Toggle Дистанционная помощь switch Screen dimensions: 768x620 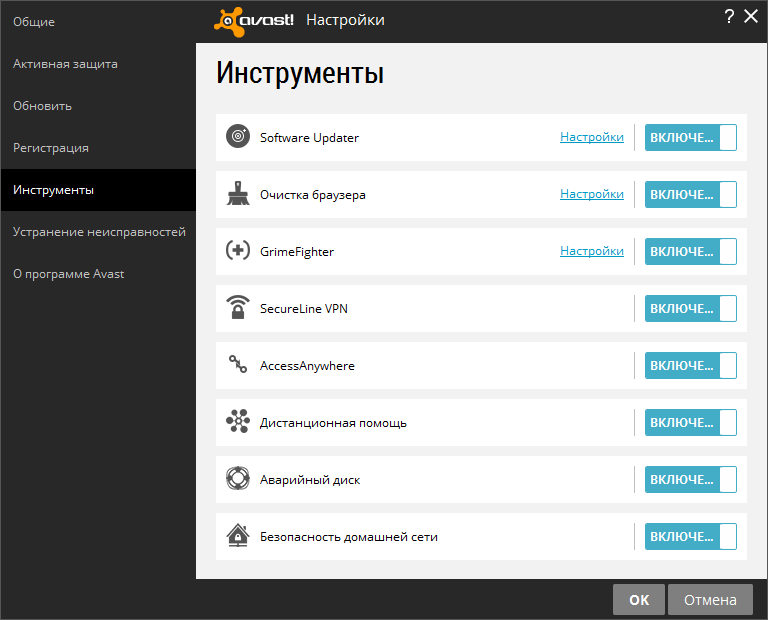pos(691,423)
